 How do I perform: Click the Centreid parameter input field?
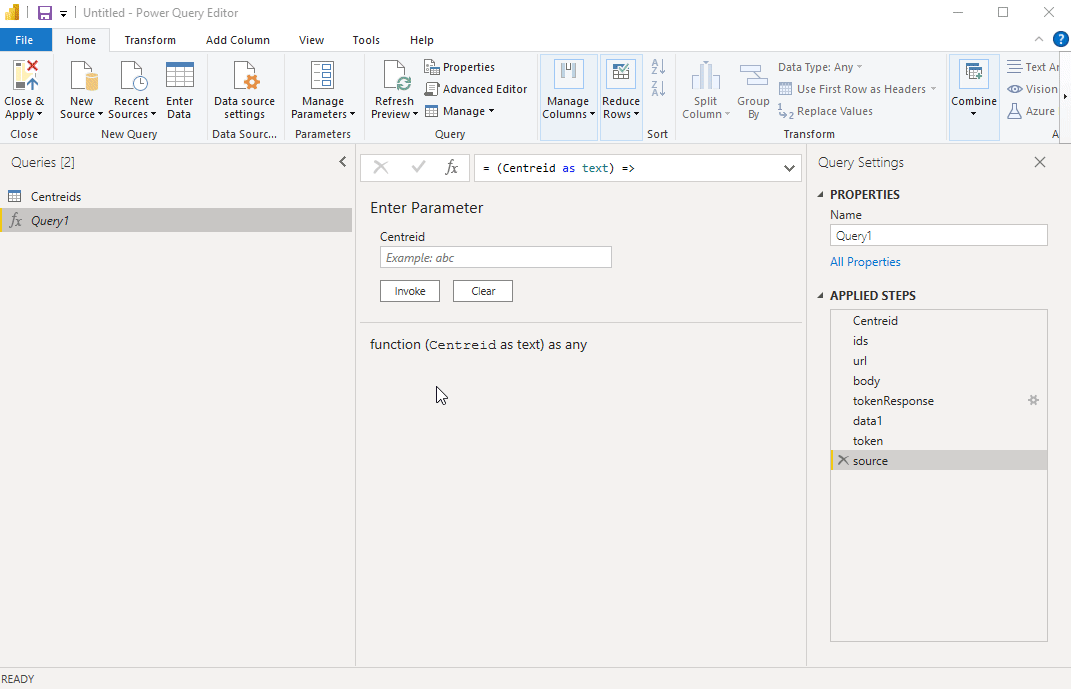(496, 257)
